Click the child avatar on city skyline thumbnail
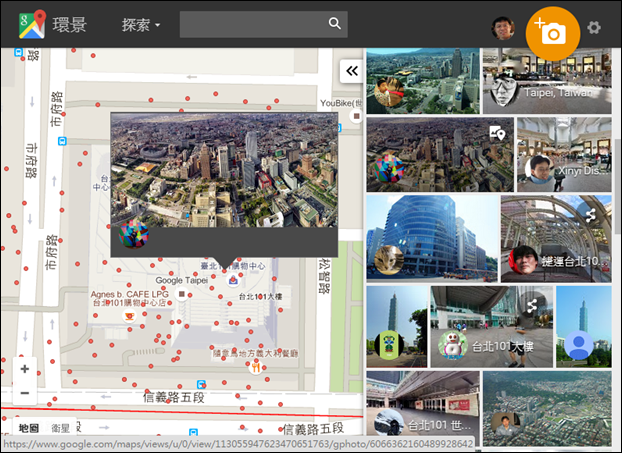The height and width of the screenshot is (453, 622). pyautogui.click(x=389, y=93)
